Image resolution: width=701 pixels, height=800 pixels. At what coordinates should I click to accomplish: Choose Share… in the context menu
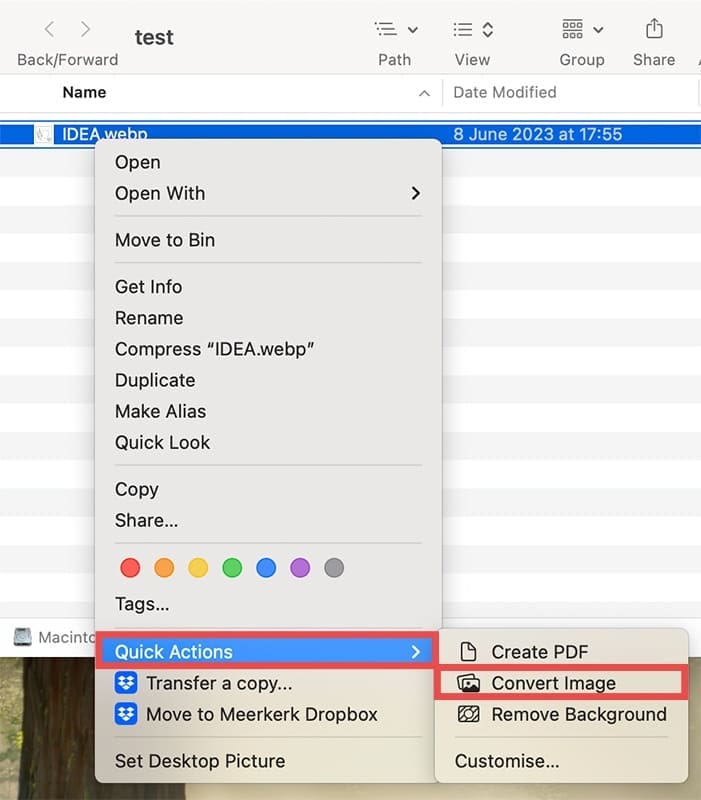[x=268, y=520]
